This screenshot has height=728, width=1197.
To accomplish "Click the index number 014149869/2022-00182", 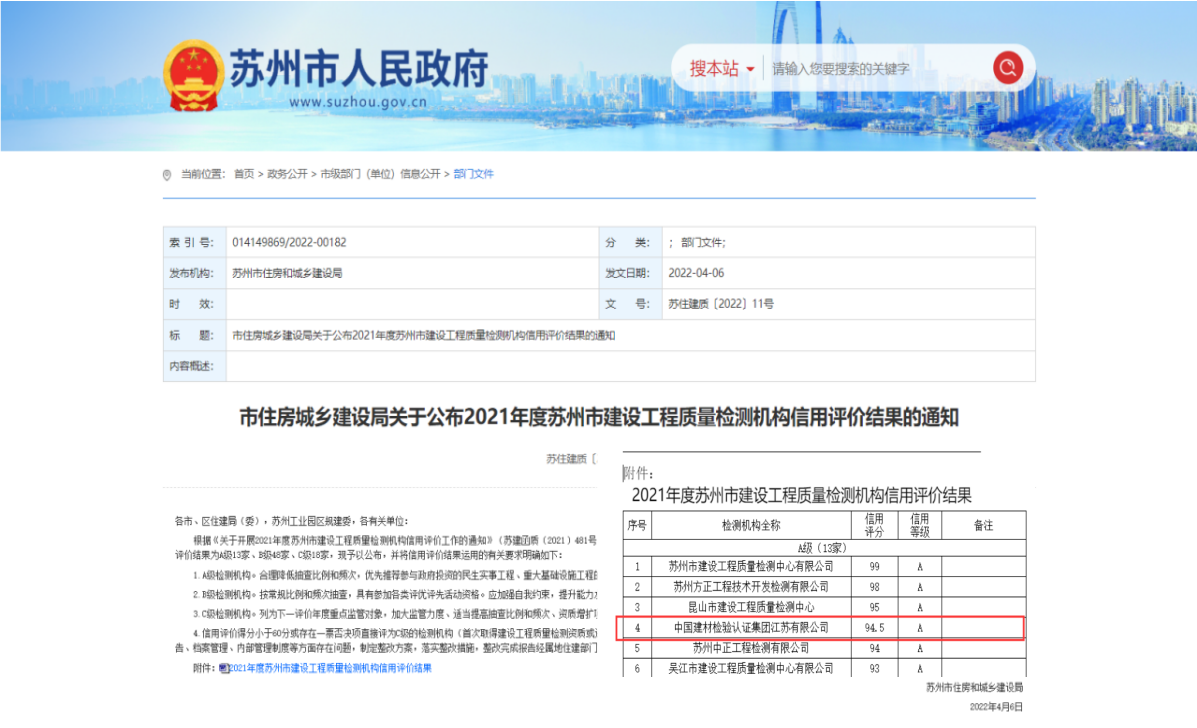I will tap(289, 243).
